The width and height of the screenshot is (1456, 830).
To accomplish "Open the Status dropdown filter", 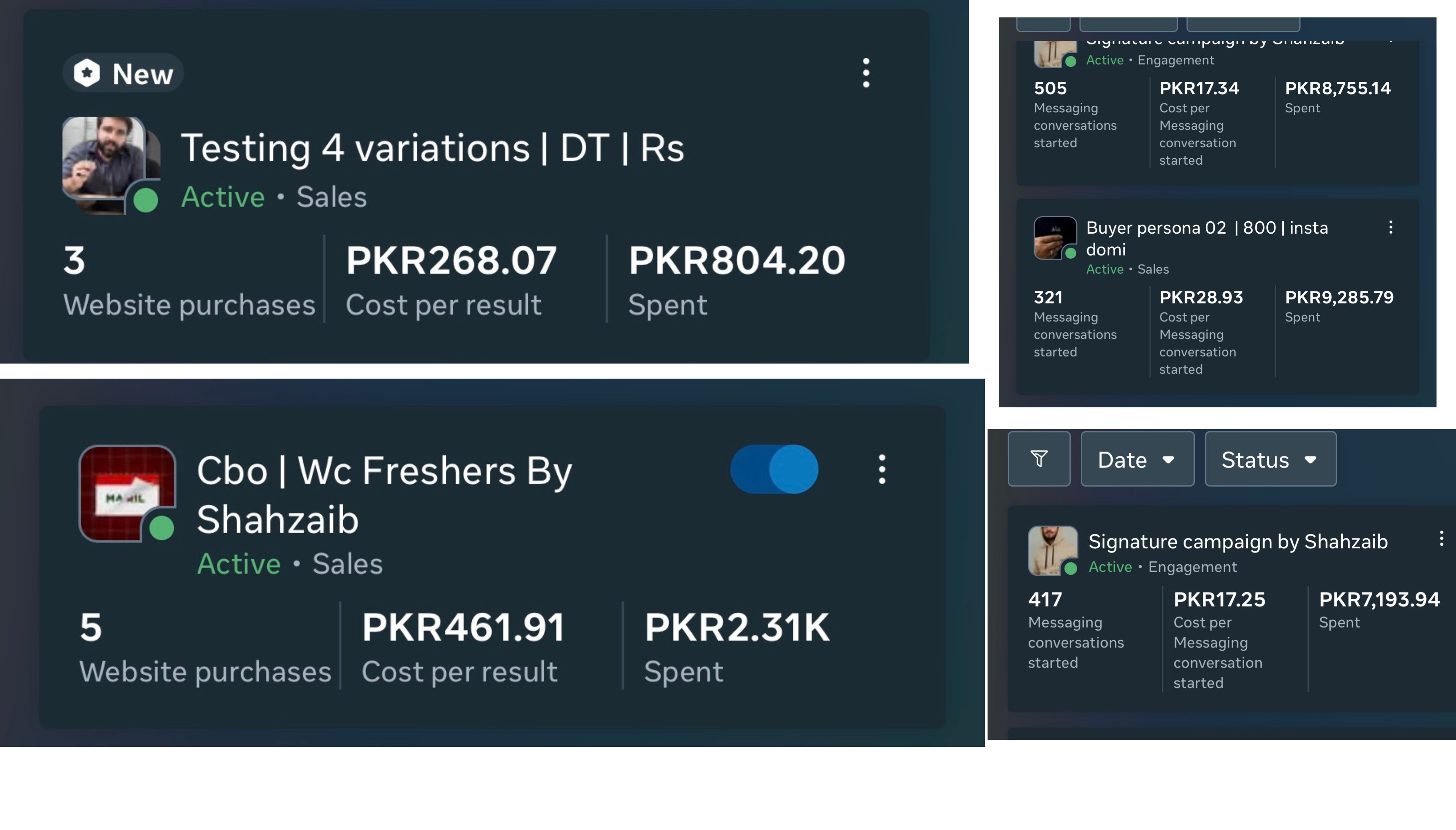I will 1270,459.
